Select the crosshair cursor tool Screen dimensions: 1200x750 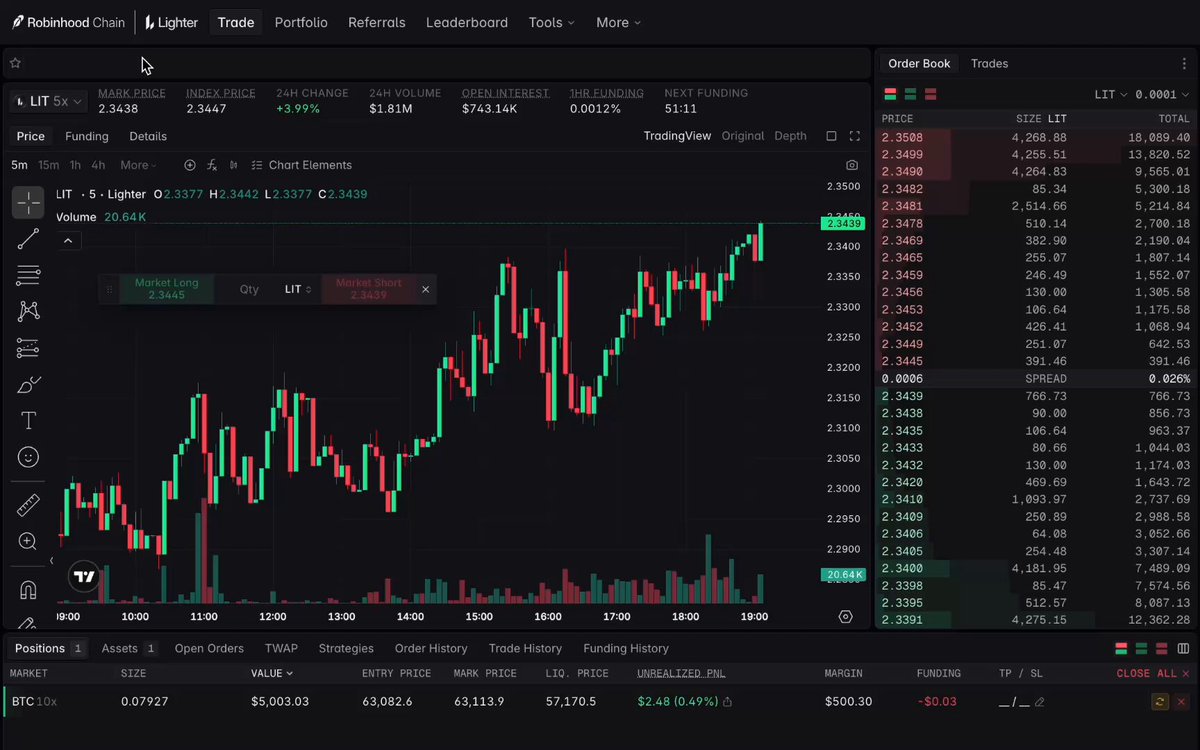pyautogui.click(x=28, y=203)
